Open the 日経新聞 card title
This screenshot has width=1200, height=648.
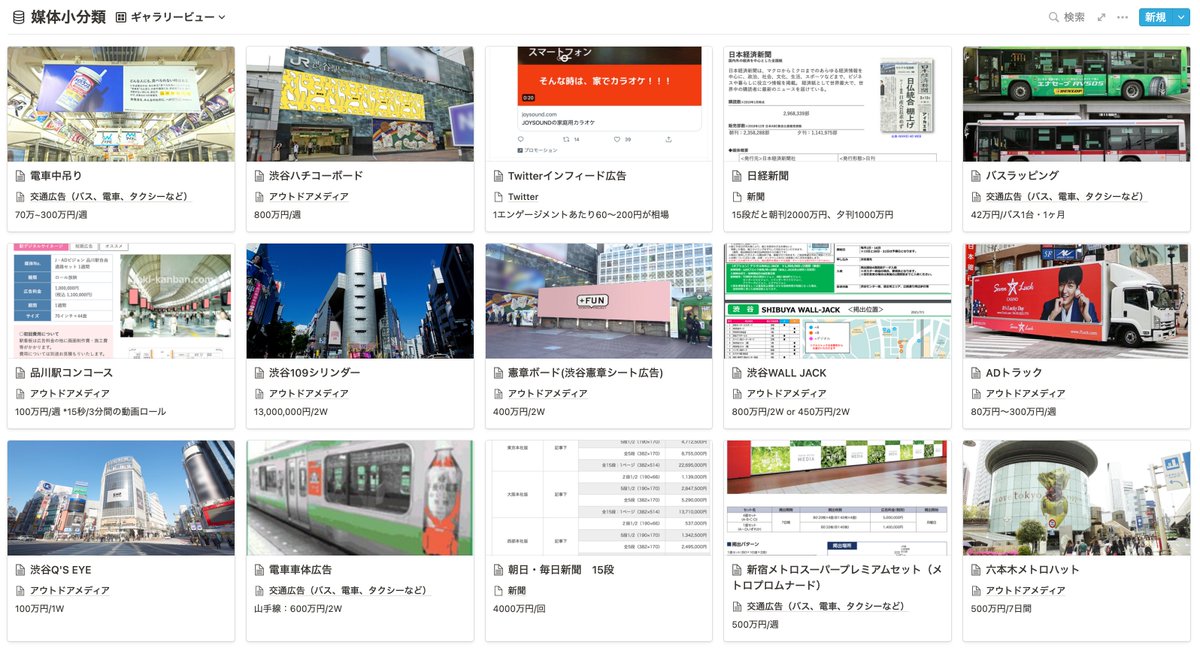[767, 176]
